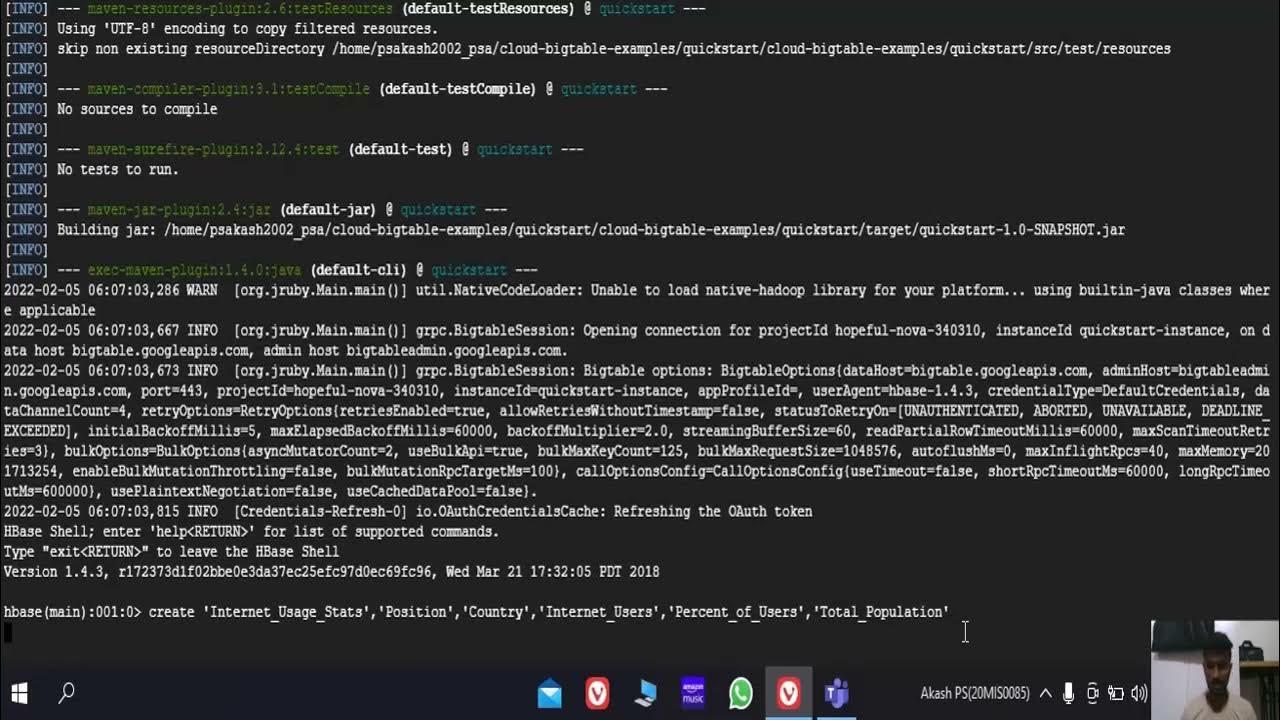Open Microsoft Teams from taskbar
This screenshot has height=720, width=1280.
836,693
